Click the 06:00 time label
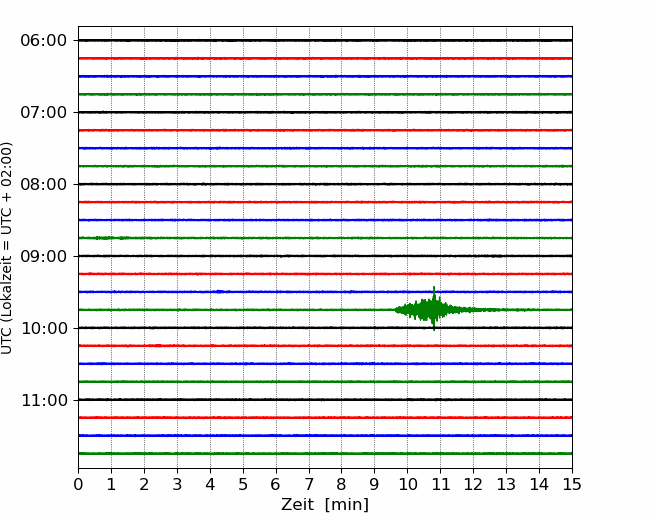Viewport: 650px width, 520px height. (x=44, y=41)
